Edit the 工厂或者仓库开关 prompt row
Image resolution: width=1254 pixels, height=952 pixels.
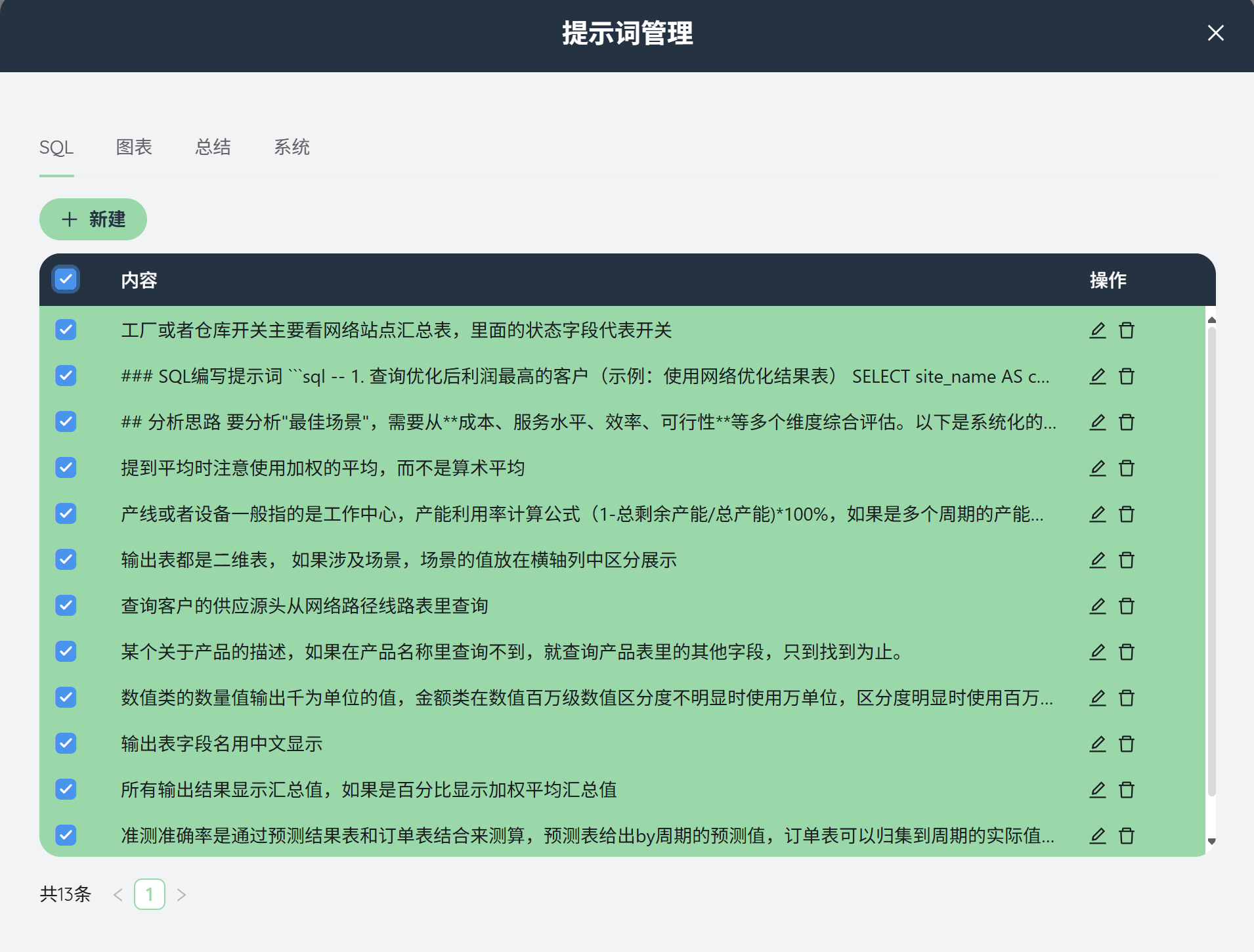1098,330
